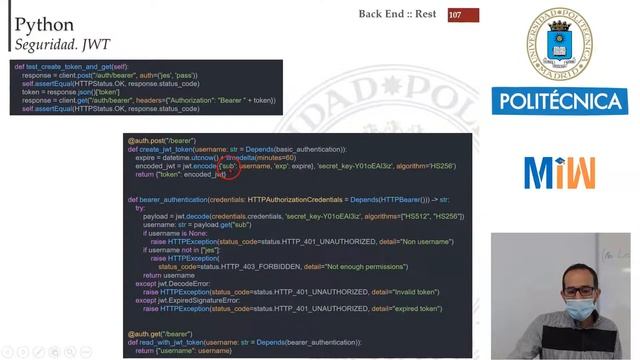The image size is (640, 360).
Task: Click the 'Invalid token' HTTPException line
Action: [x=291, y=292]
